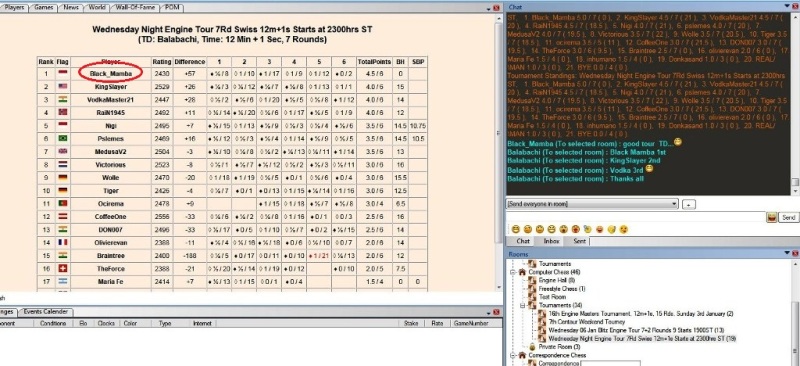Click the 16th Engine Masters Tournament room icon

(542, 313)
